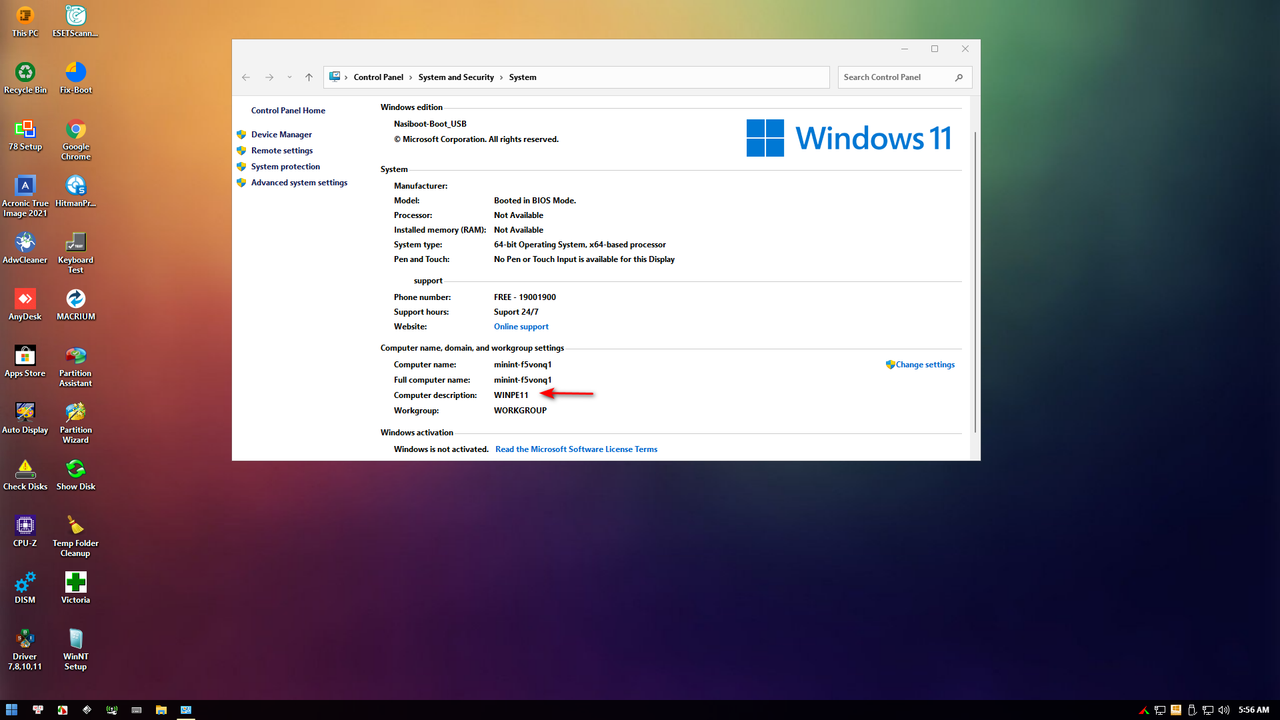Screen dimensions: 1280x720
Task: Click FREE - 19001900 phone number
Action: click(x=525, y=297)
